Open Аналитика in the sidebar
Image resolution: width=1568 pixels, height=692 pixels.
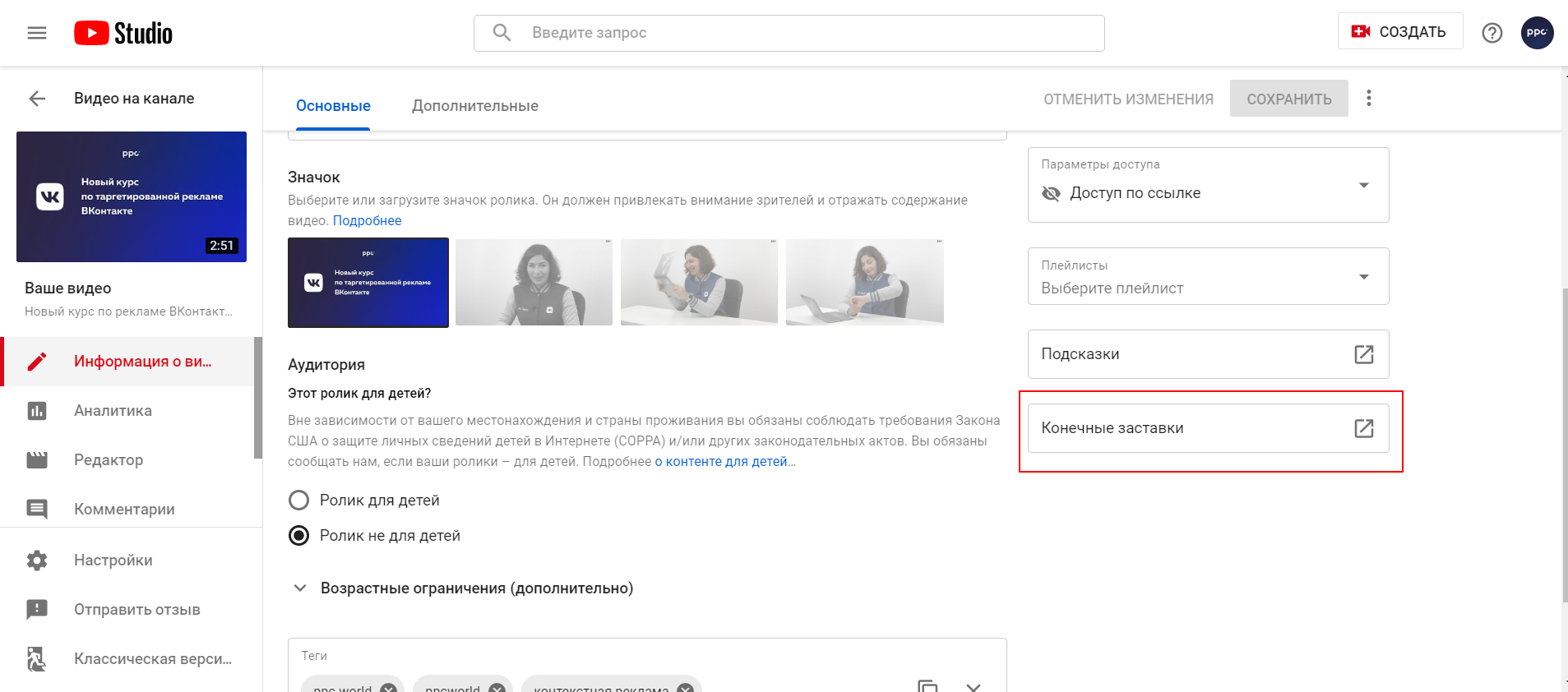point(113,411)
